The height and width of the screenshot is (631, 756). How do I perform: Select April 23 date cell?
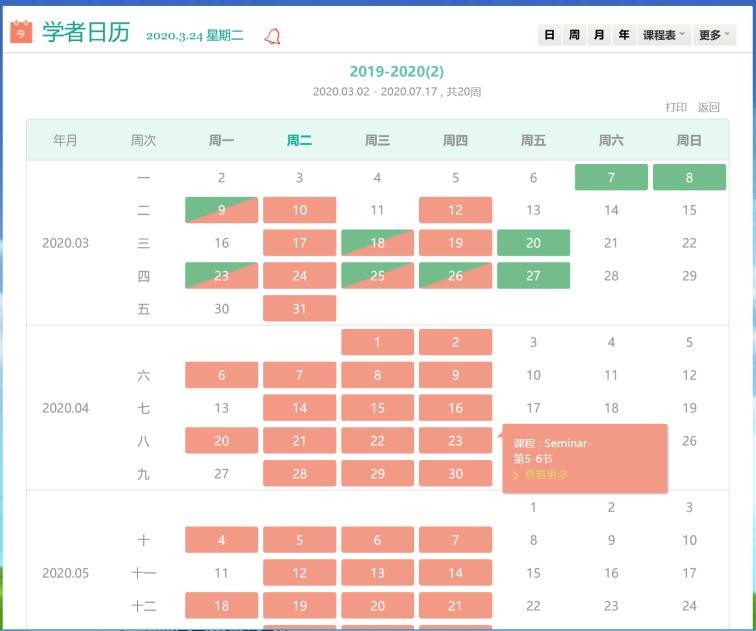tap(455, 441)
